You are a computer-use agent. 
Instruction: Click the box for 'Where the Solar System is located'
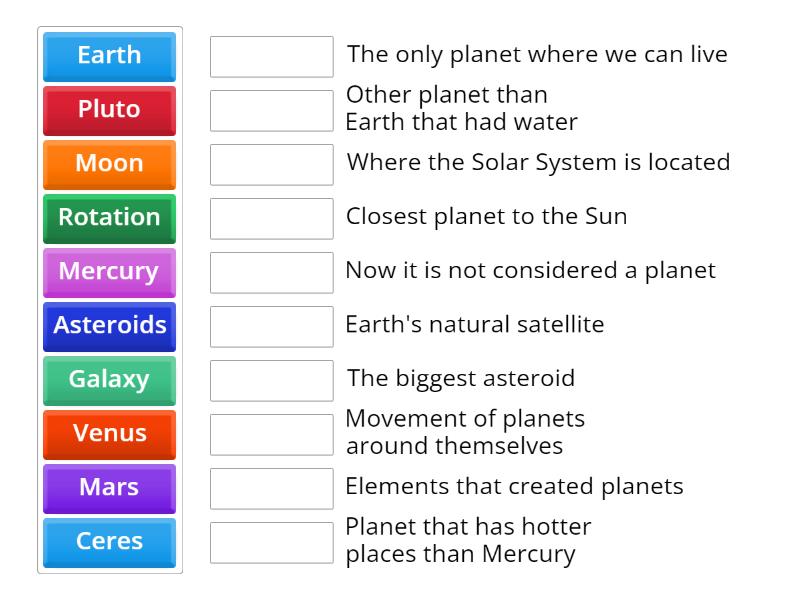[271, 164]
